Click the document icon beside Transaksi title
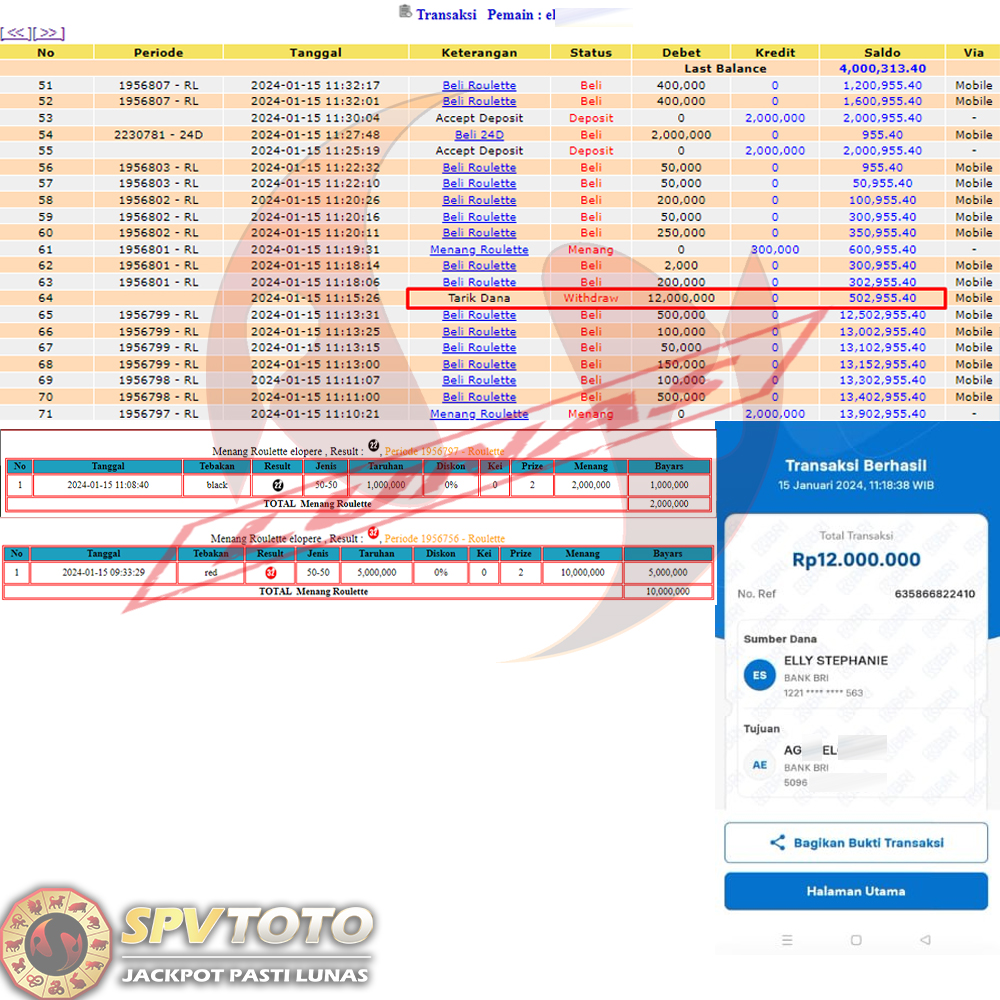 pos(404,12)
